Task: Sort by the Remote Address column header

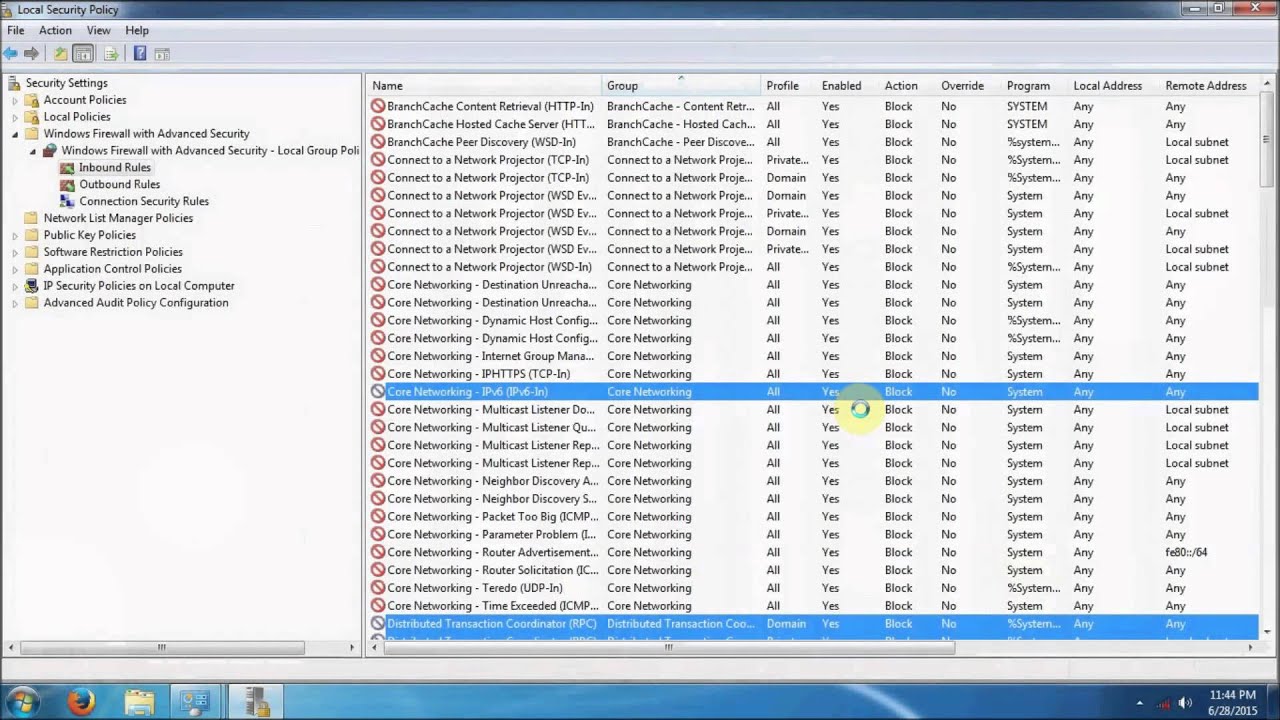Action: click(x=1209, y=86)
